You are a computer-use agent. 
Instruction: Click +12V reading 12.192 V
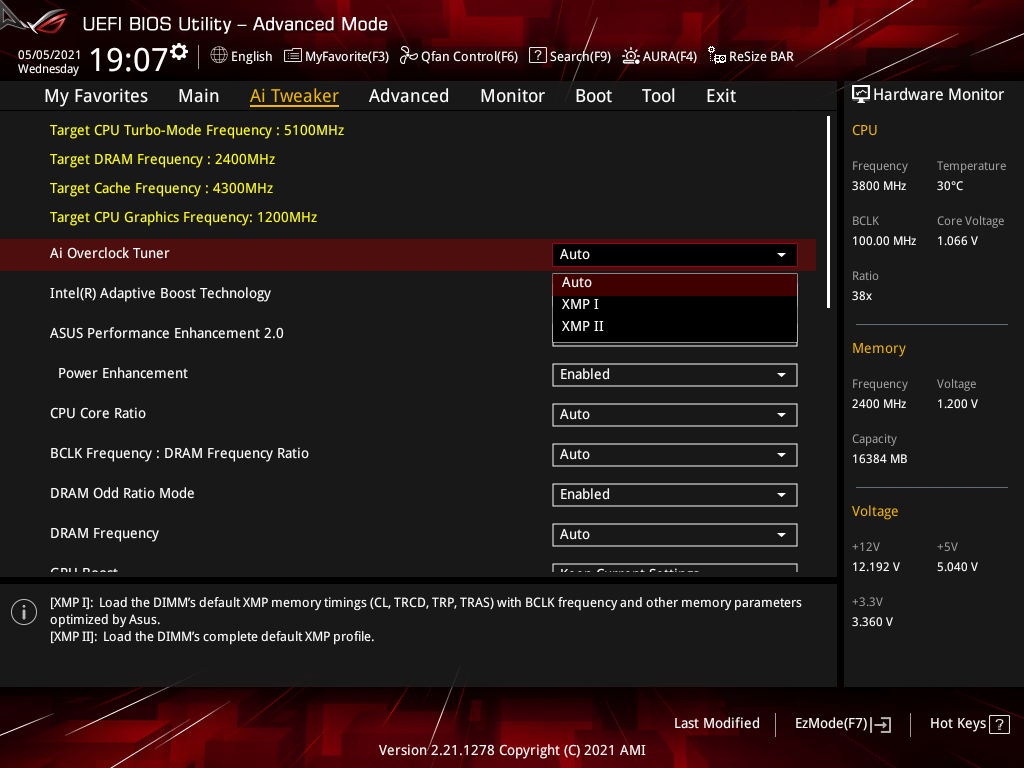(876, 567)
